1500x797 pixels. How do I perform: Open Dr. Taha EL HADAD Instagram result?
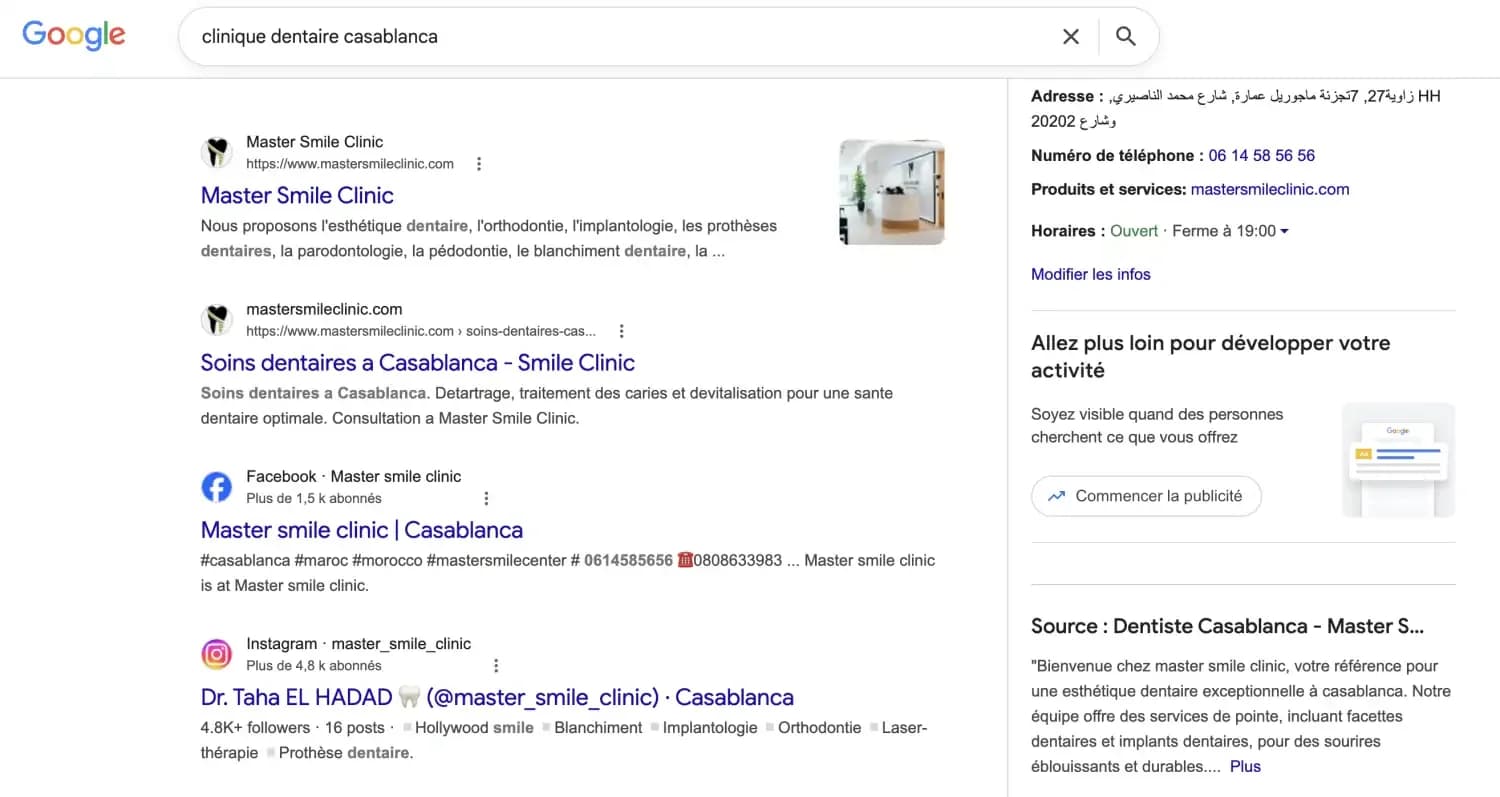pos(497,697)
